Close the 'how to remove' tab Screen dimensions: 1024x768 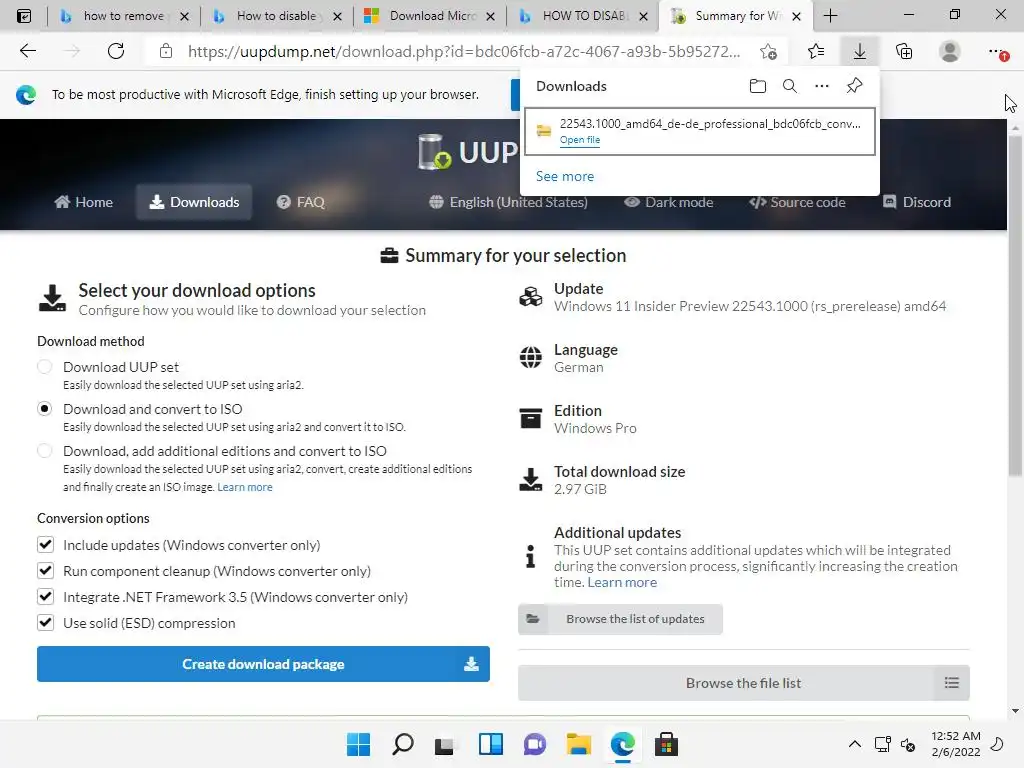tap(184, 16)
